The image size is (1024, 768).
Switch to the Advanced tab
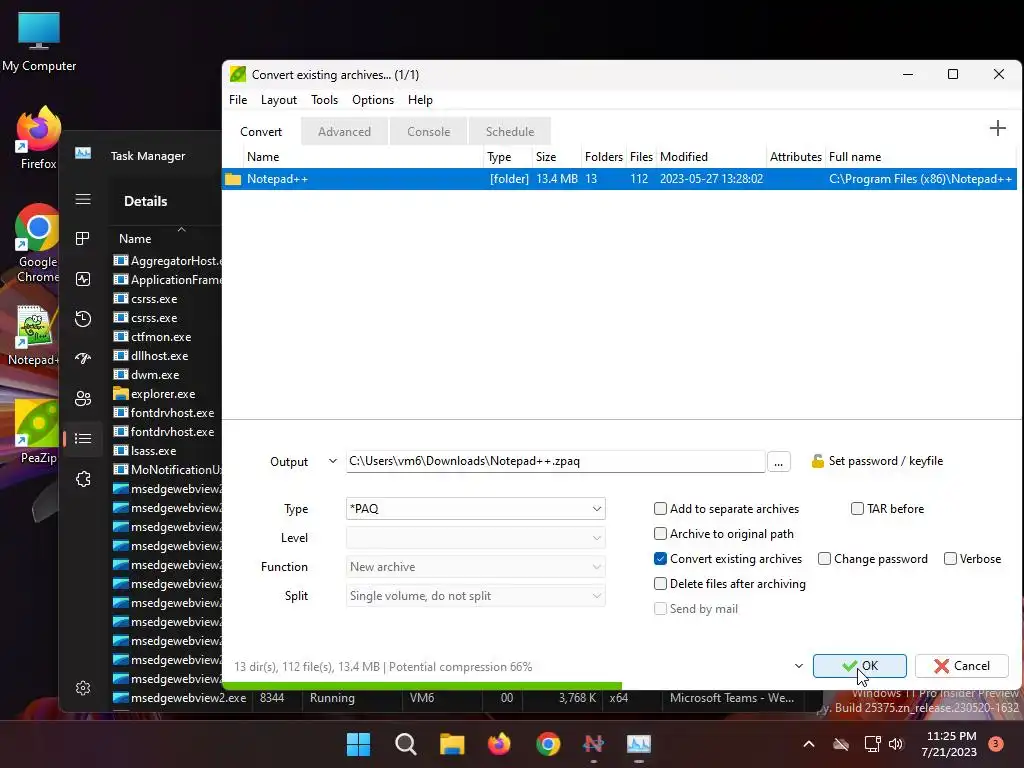click(344, 131)
